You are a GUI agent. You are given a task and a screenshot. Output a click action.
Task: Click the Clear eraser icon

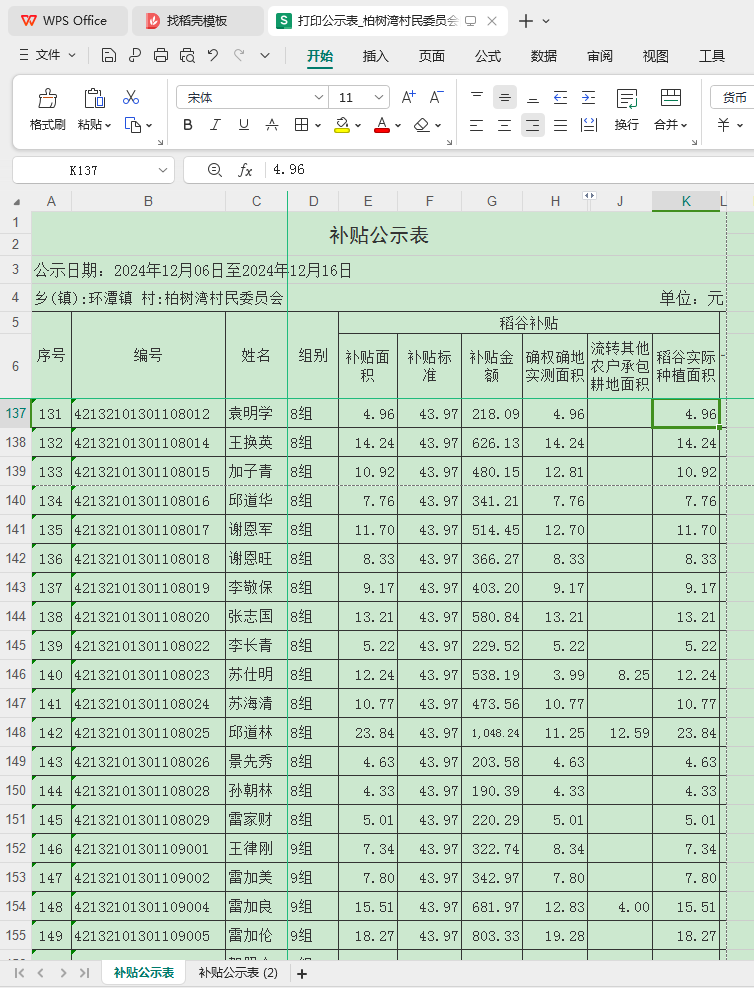[x=421, y=125]
